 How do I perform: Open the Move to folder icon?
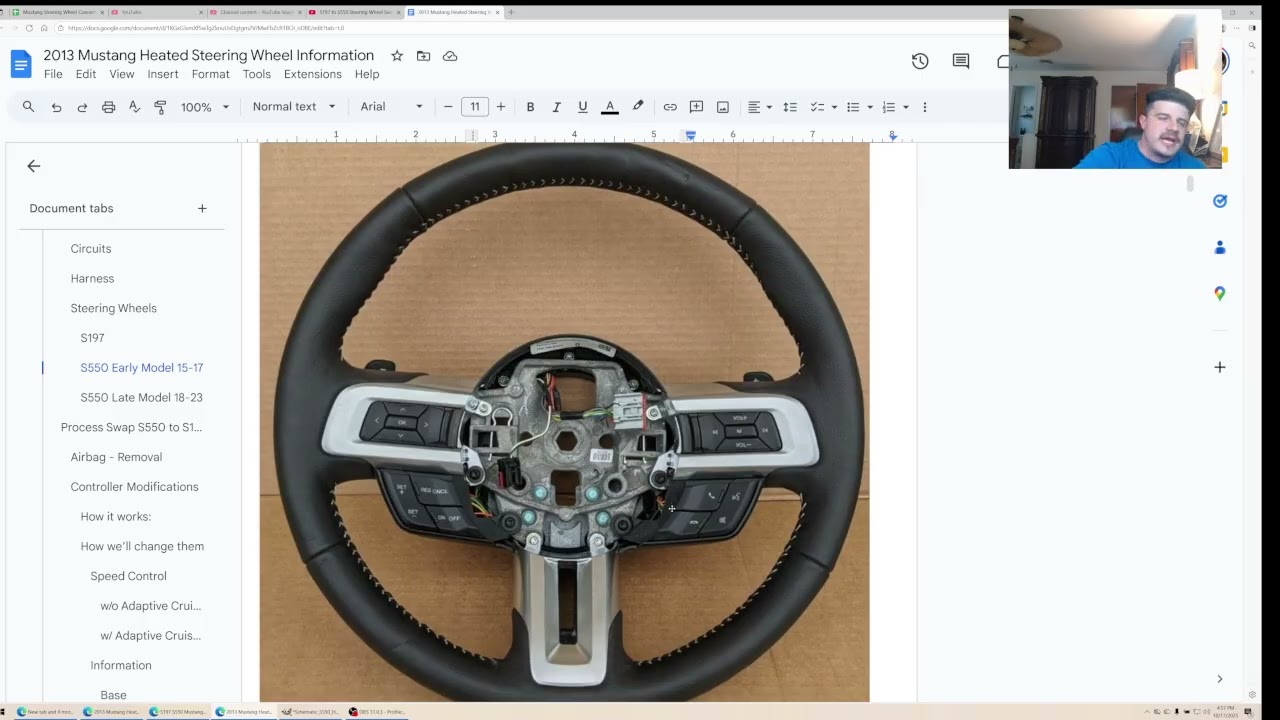[423, 56]
